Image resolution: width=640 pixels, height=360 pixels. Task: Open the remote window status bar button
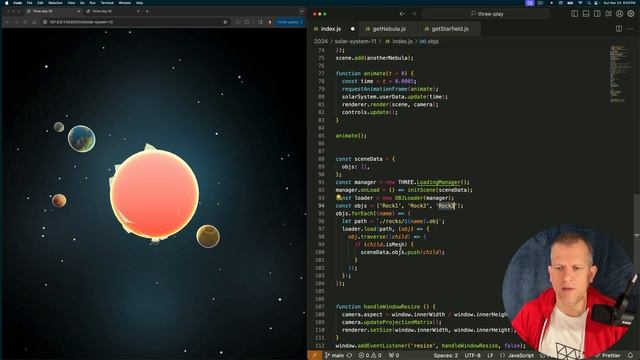[314, 356]
